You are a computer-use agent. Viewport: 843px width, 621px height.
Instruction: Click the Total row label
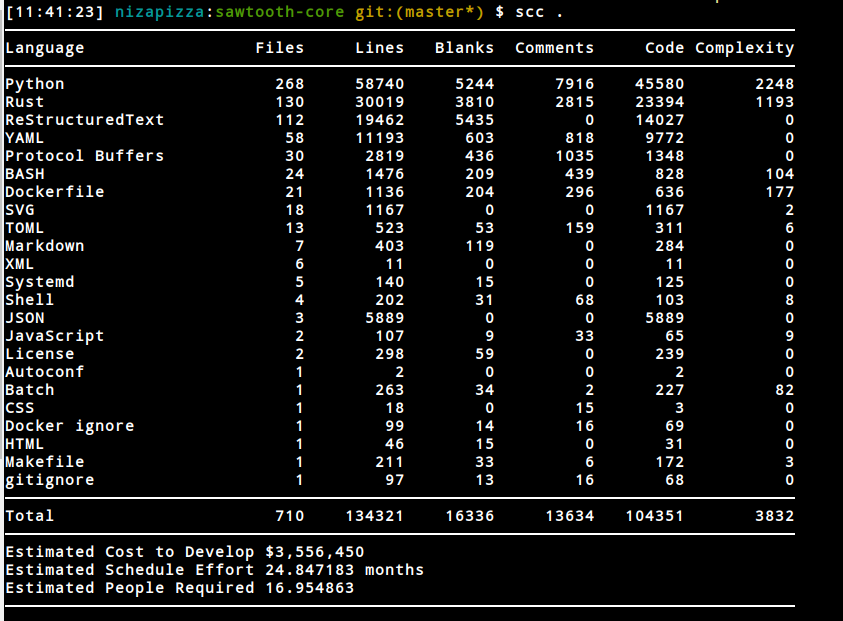coord(30,516)
